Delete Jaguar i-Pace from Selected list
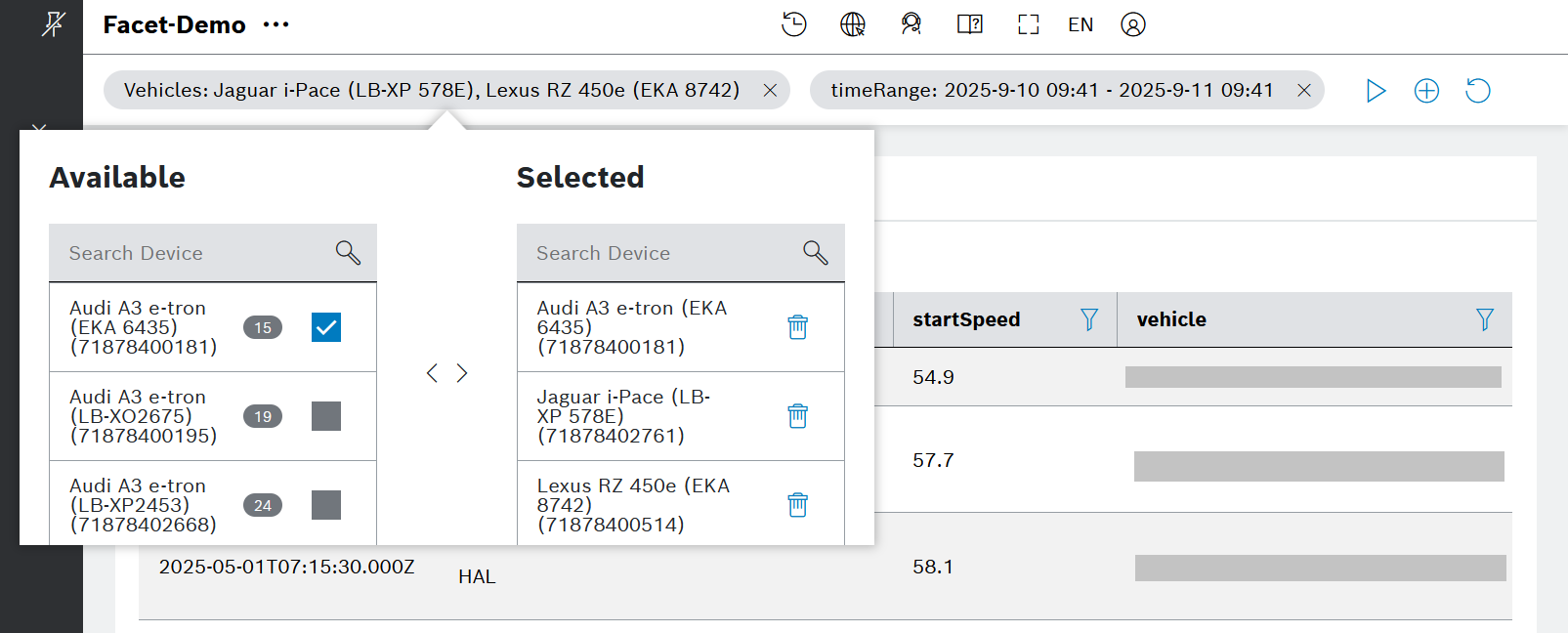The image size is (1568, 633). pyautogui.click(x=798, y=416)
